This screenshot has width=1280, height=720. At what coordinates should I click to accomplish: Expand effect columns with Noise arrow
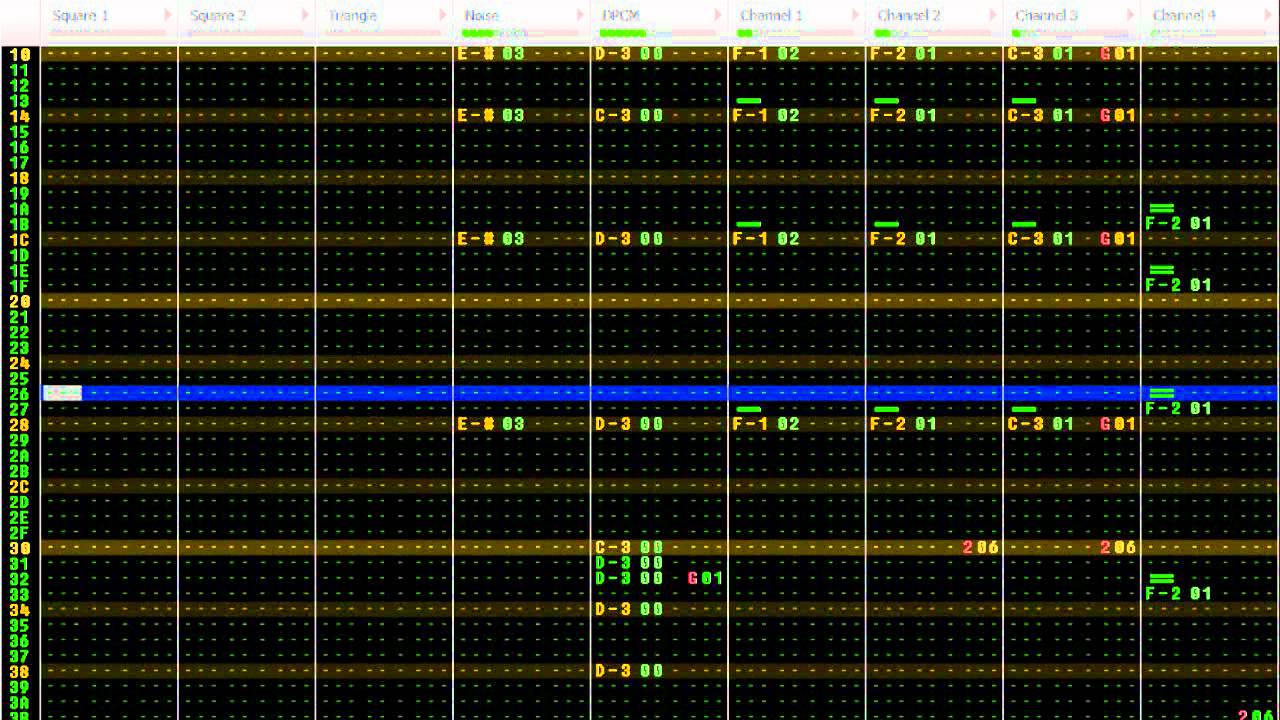pyautogui.click(x=580, y=16)
